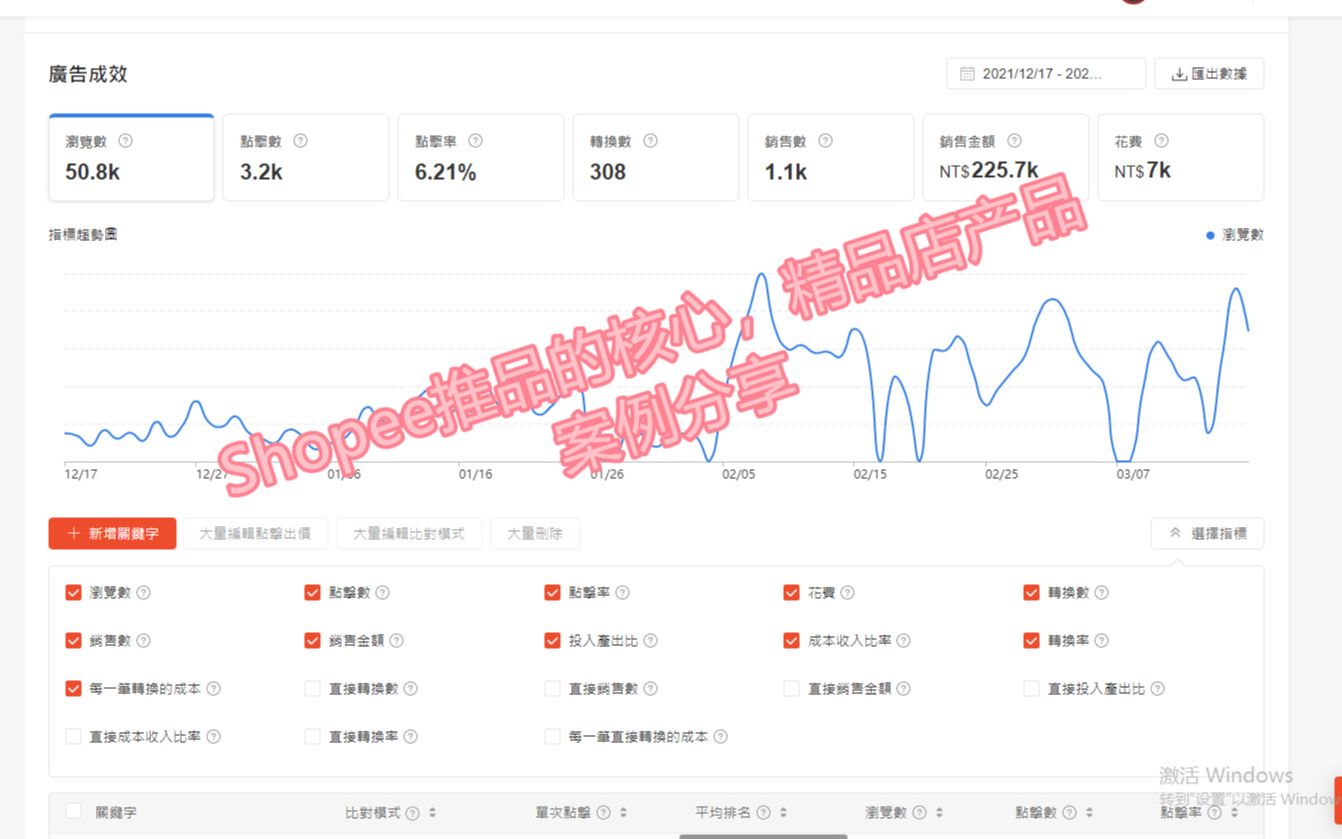Select all keywords via table header checkbox
This screenshot has height=839, width=1342.
click(x=73, y=811)
